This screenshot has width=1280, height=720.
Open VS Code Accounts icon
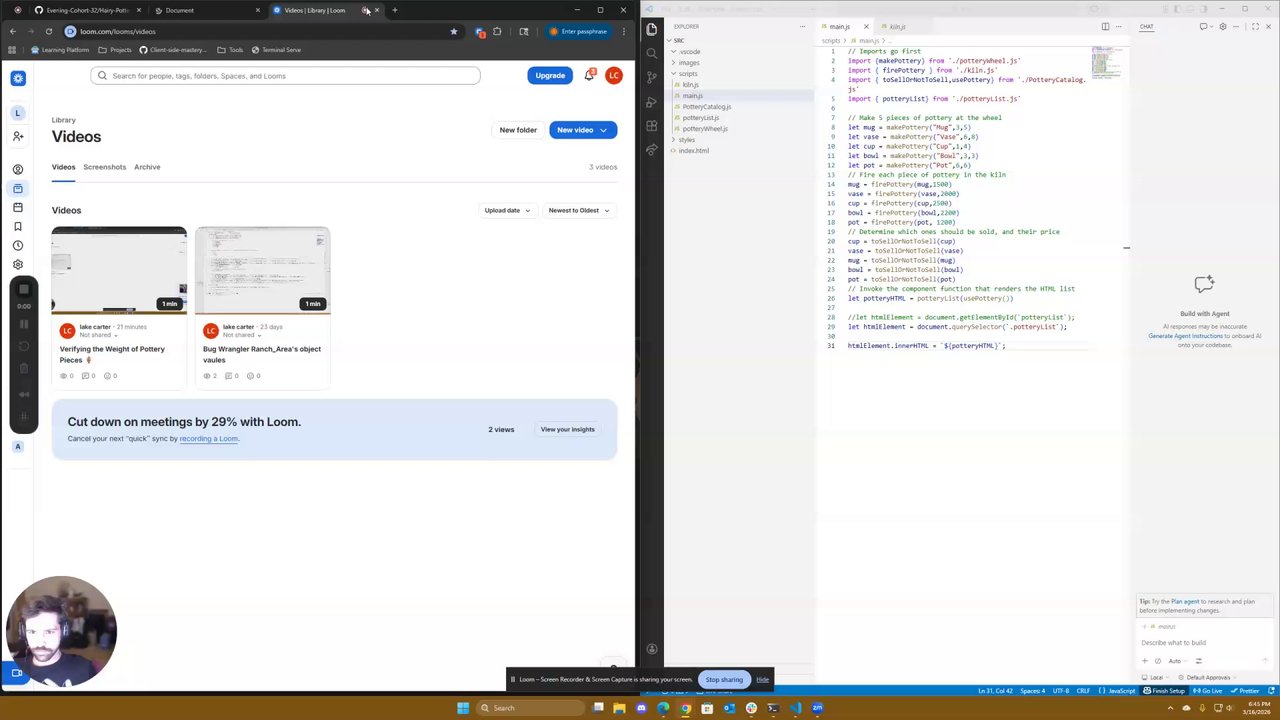pyautogui.click(x=652, y=649)
